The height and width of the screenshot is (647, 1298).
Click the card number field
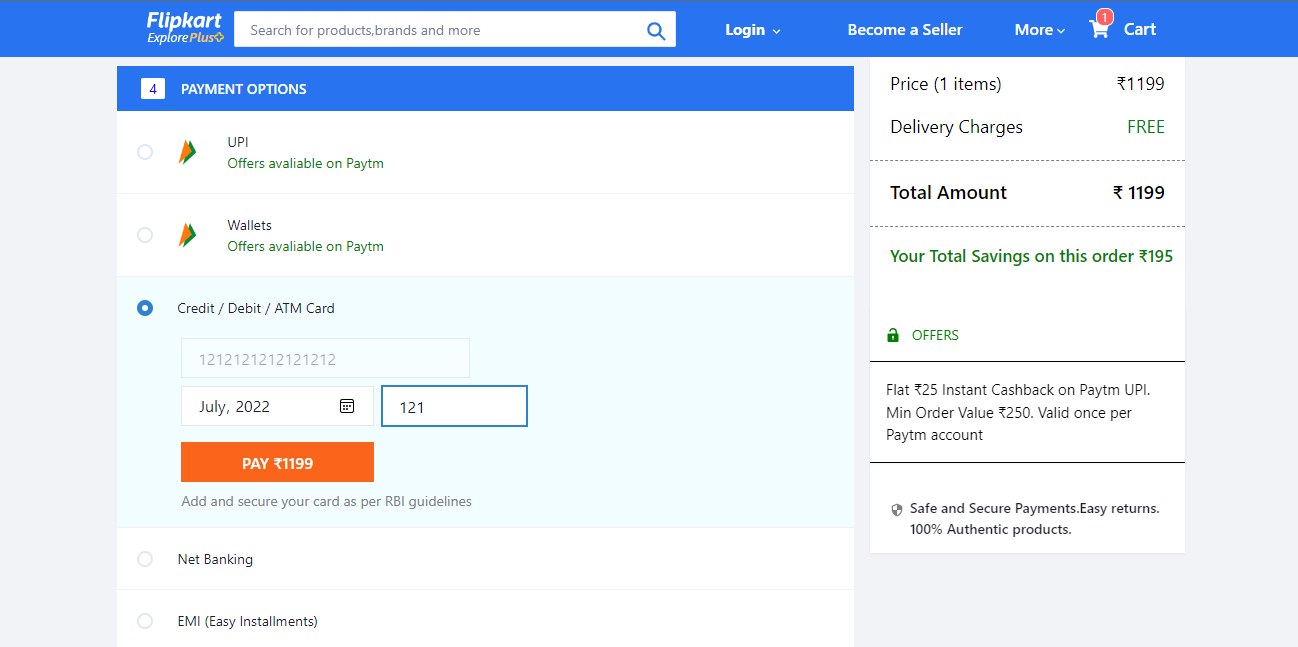(325, 358)
